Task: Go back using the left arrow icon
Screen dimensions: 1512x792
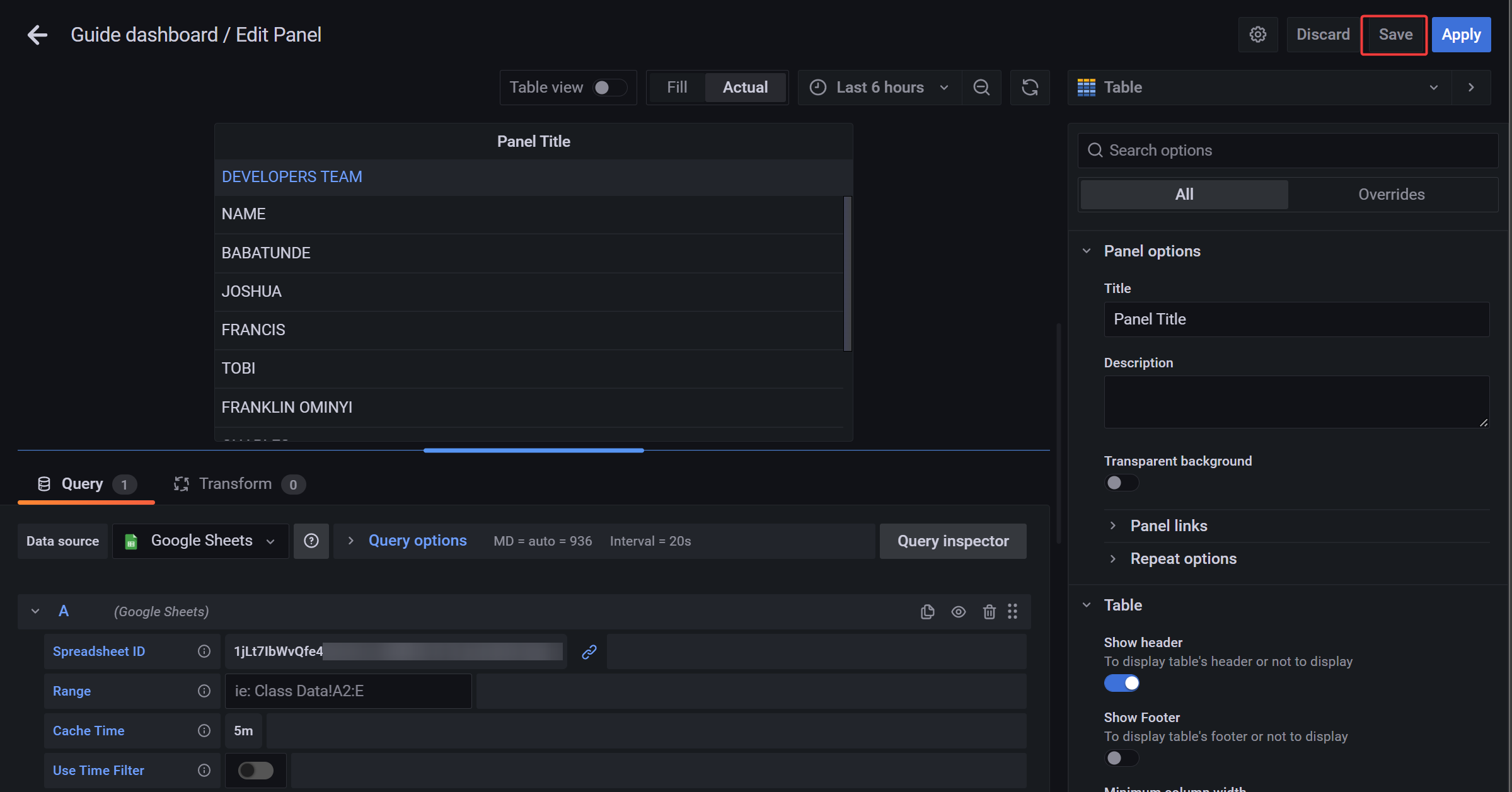Action: coord(37,35)
